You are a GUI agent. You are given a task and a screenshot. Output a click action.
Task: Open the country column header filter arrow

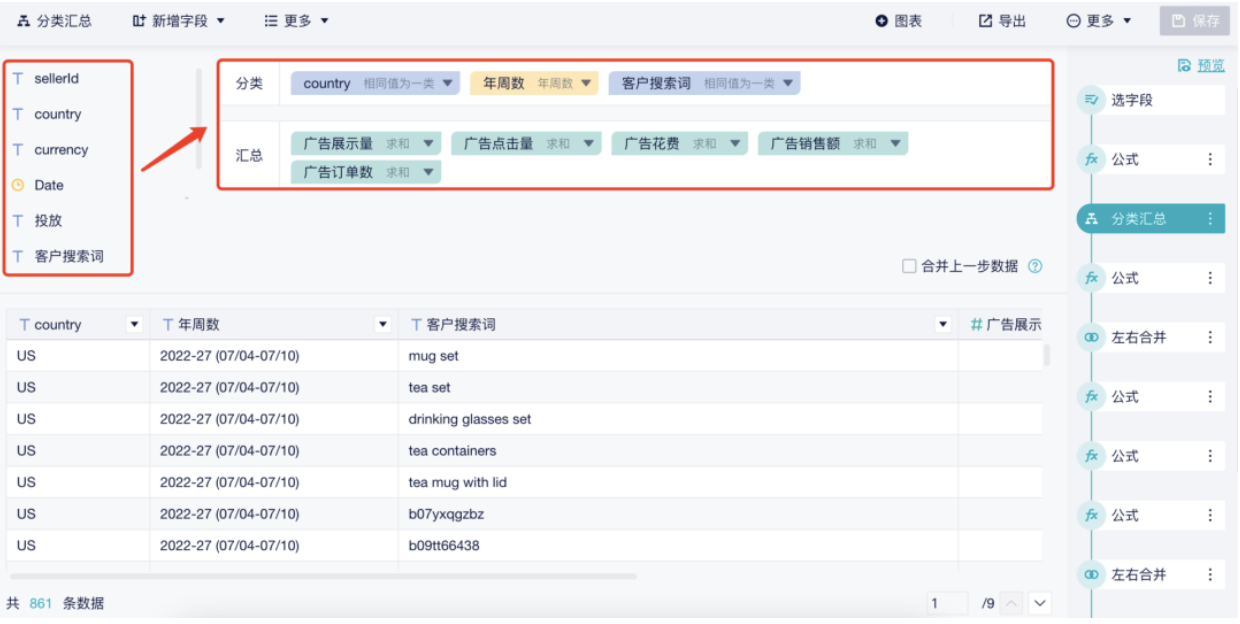point(134,325)
